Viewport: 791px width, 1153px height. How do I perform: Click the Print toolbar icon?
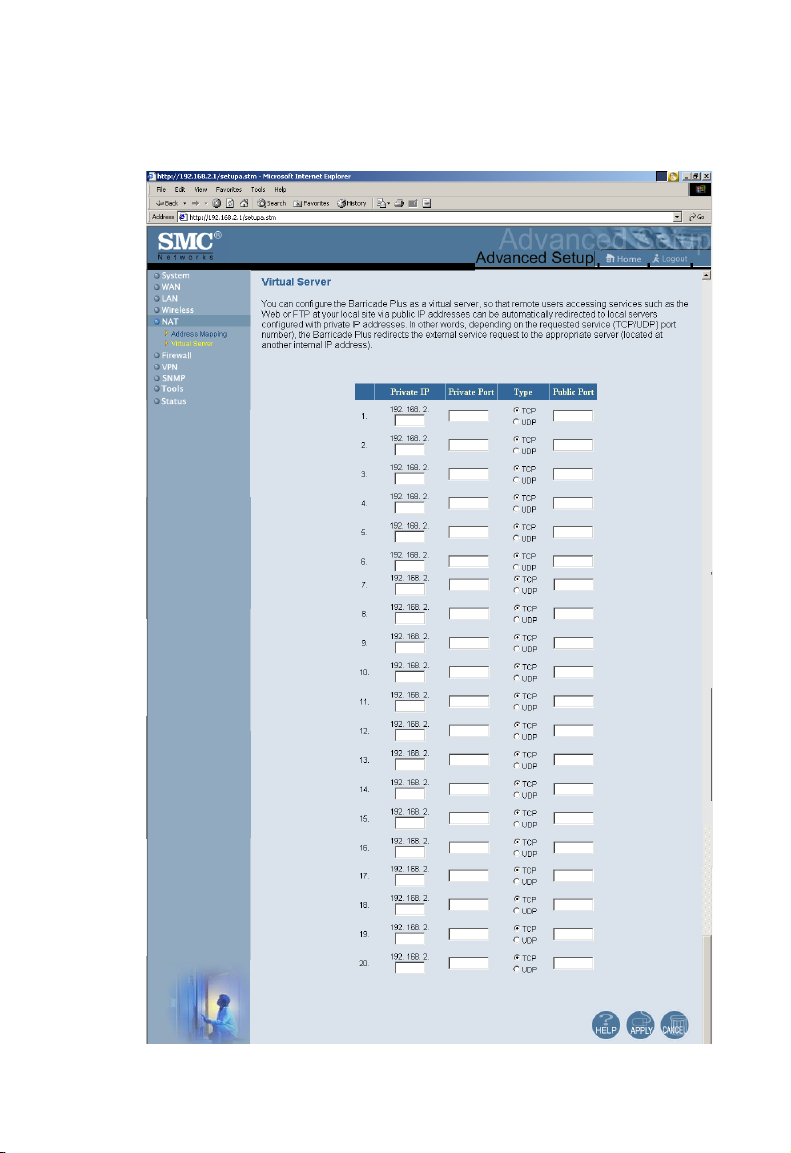point(399,204)
